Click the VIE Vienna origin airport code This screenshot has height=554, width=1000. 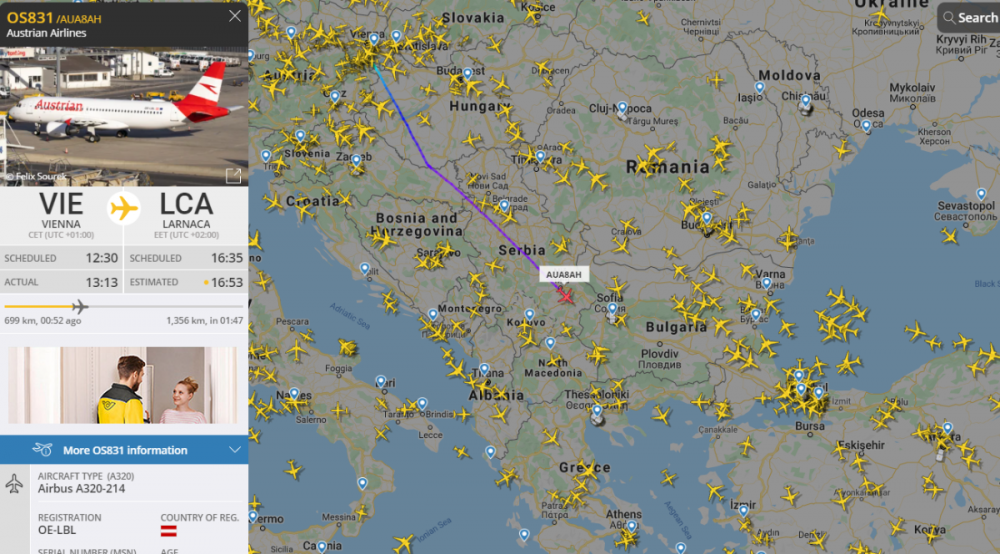61,205
